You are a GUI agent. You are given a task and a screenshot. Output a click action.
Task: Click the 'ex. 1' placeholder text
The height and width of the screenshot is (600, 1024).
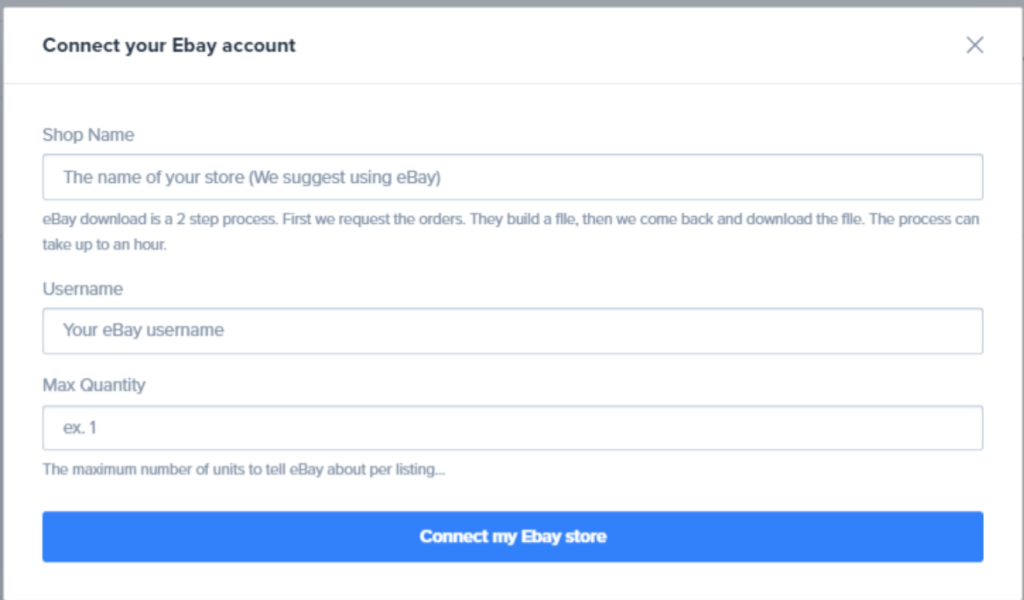click(80, 428)
